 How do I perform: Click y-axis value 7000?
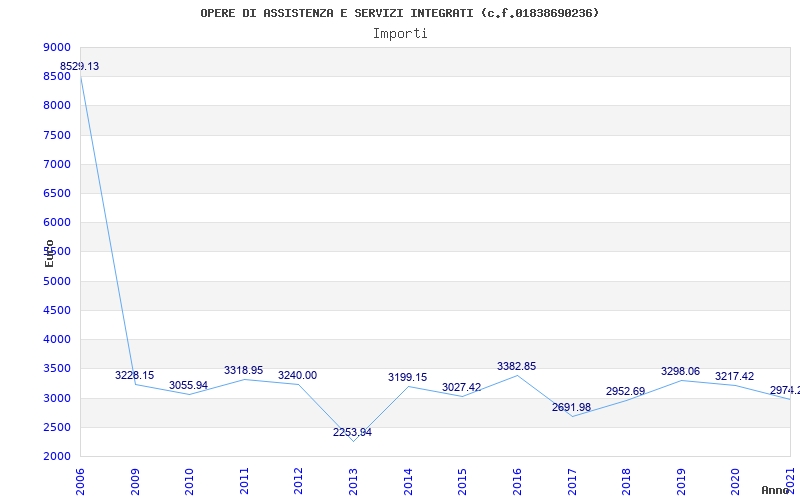57,164
